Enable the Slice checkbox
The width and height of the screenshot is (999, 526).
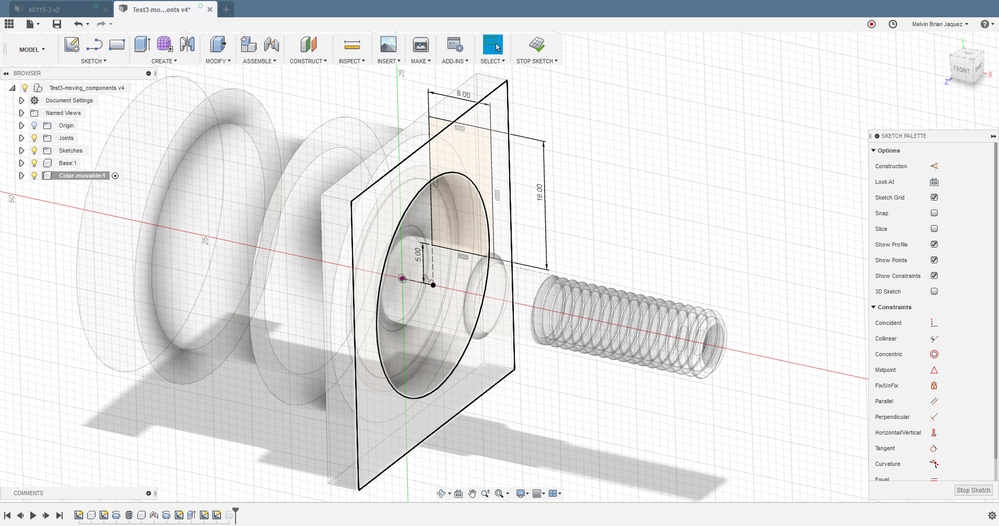[x=934, y=229]
